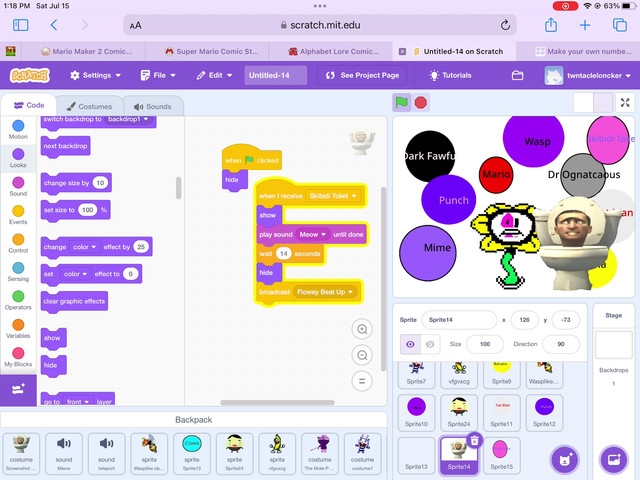Click the Untitled-14 project title field
This screenshot has width=640, height=480.
click(276, 75)
